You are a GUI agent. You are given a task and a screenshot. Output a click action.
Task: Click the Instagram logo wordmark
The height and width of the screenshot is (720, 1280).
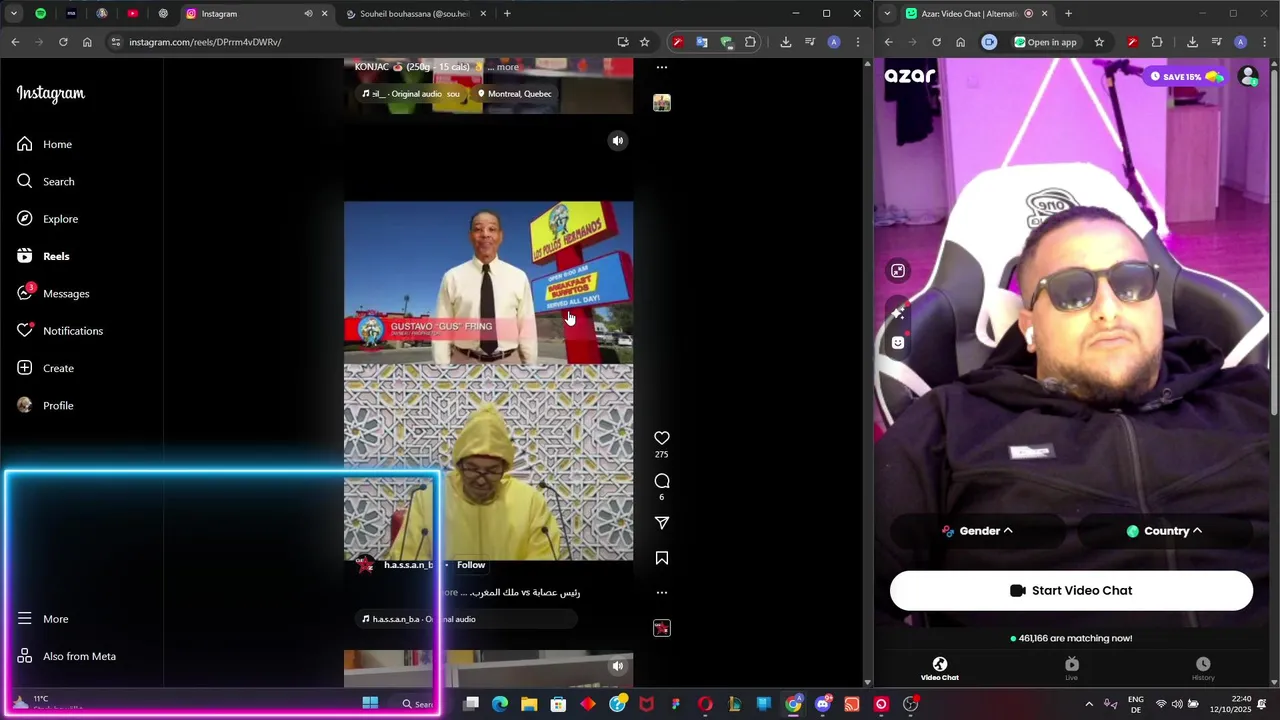(50, 93)
